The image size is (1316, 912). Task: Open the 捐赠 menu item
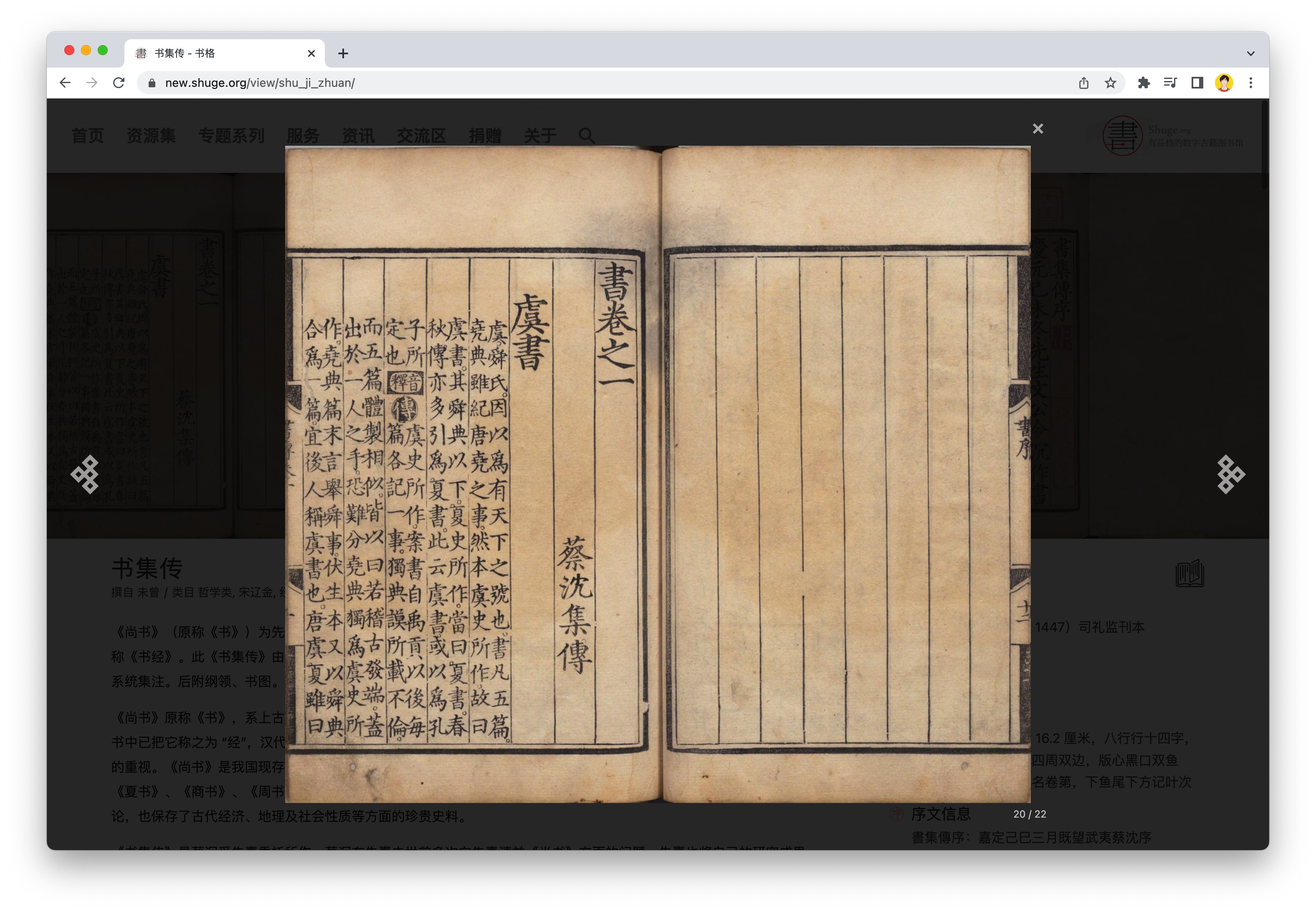pyautogui.click(x=485, y=135)
